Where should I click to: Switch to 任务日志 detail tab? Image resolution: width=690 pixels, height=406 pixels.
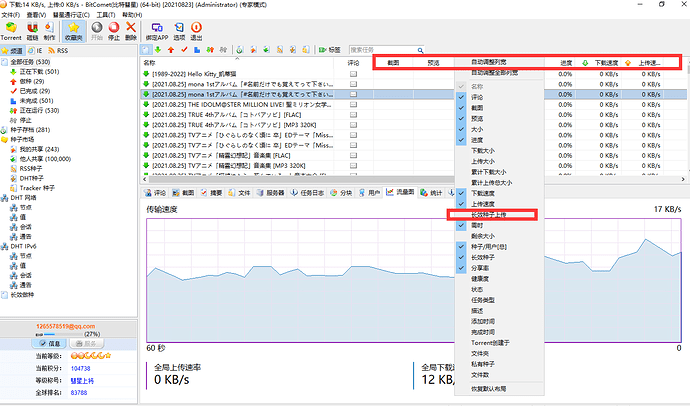pyautogui.click(x=308, y=193)
